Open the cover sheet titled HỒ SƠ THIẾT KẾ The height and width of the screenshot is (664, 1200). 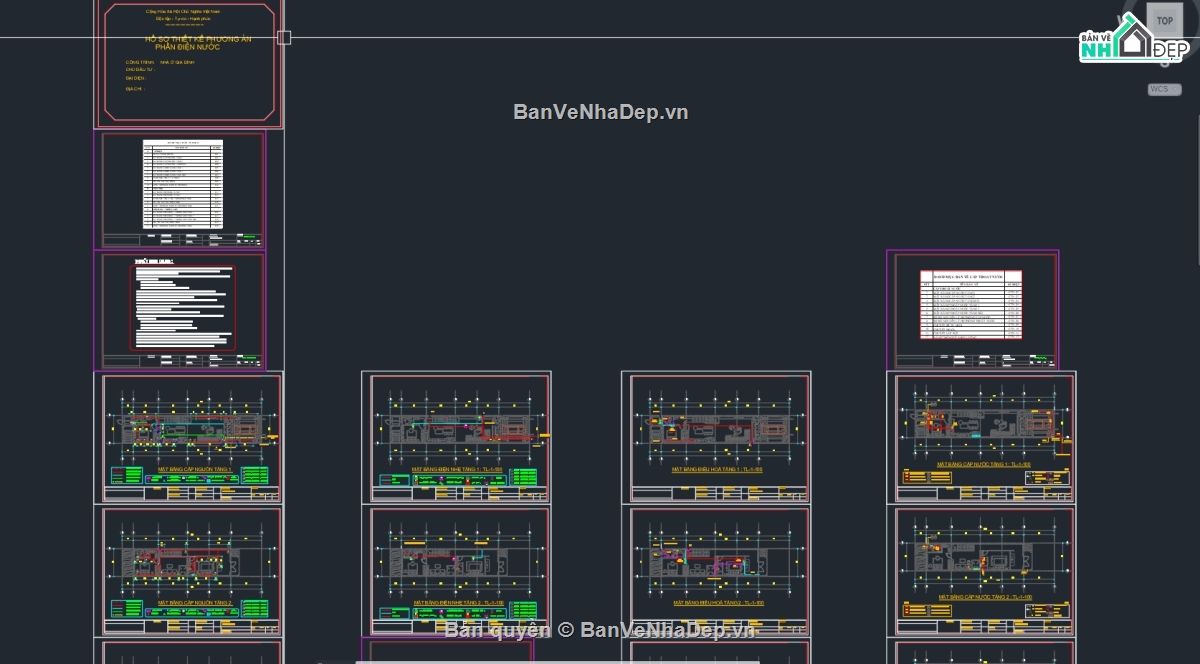(x=189, y=64)
